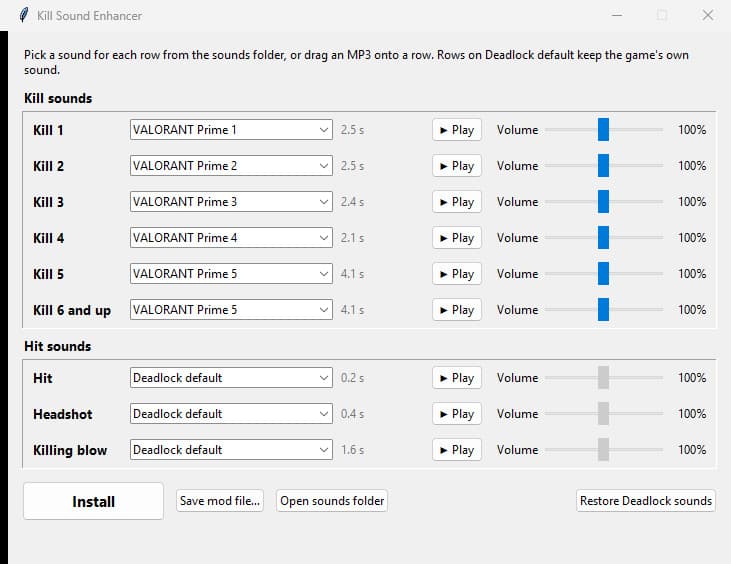Click the Volume label in Kill 5 row

(x=517, y=274)
